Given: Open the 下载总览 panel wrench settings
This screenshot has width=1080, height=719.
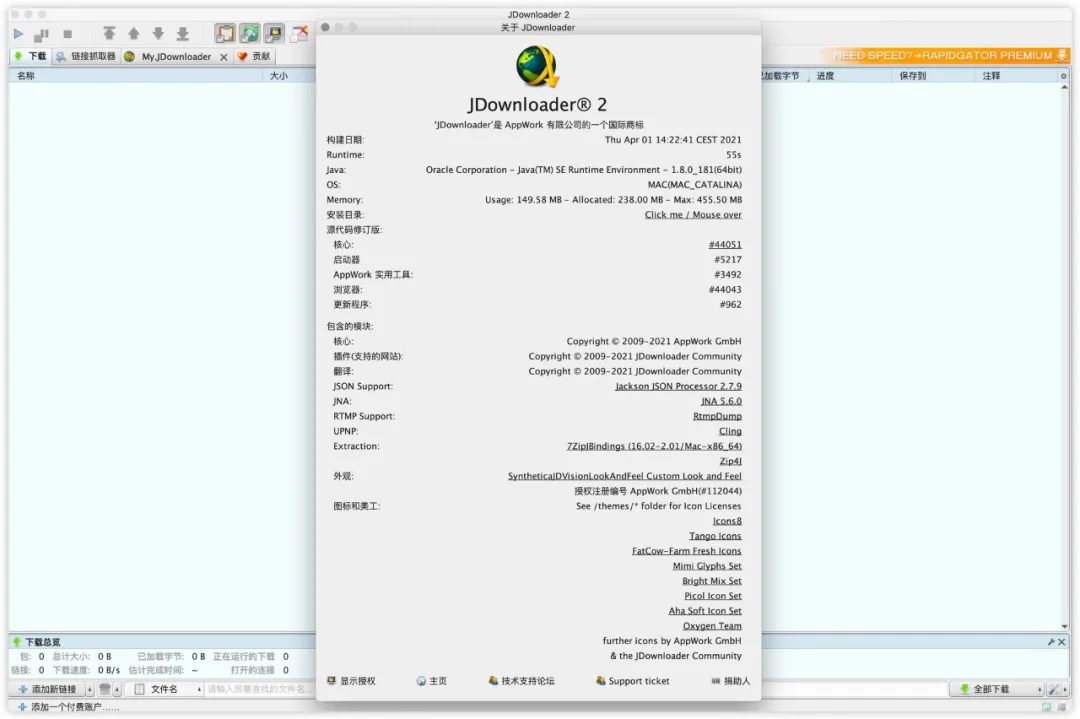Looking at the screenshot, I should tap(1051, 642).
